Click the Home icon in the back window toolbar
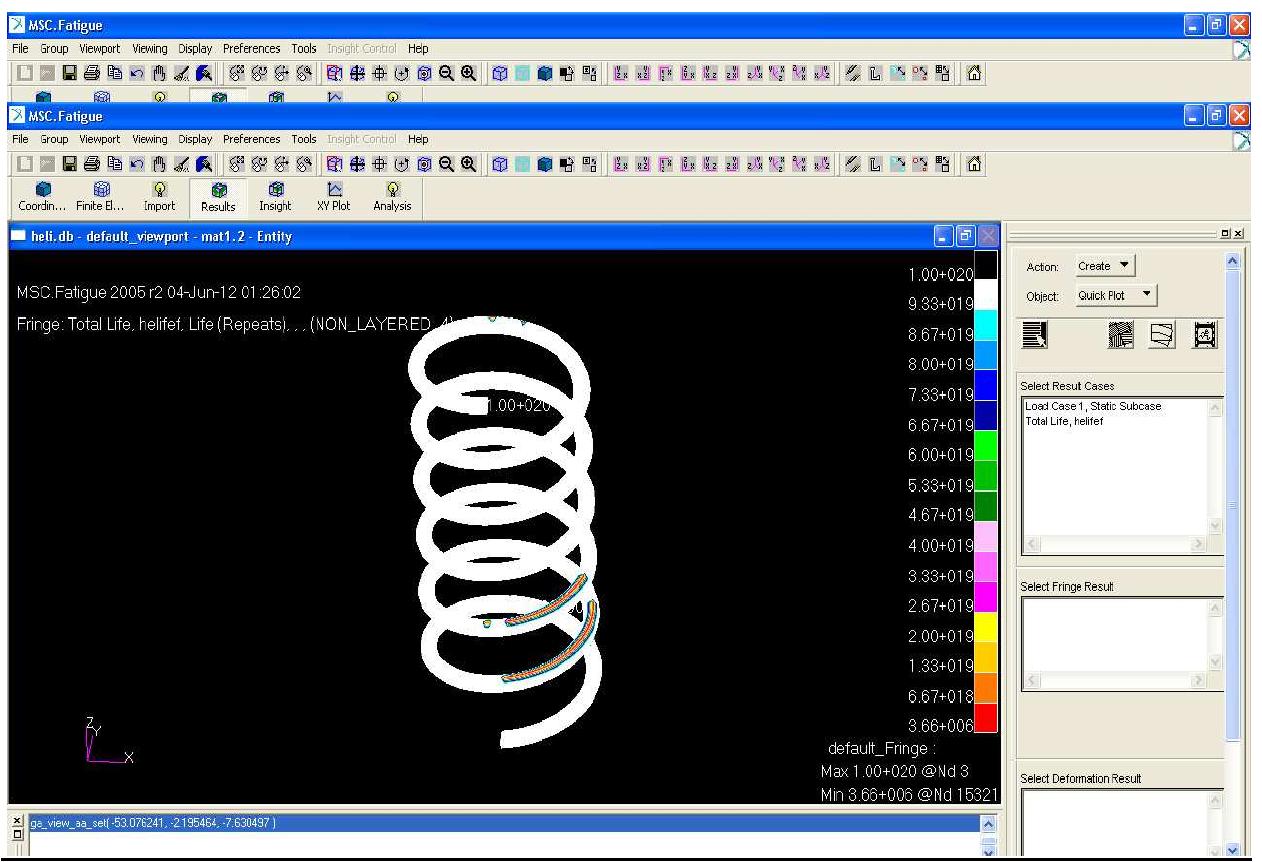The height and width of the screenshot is (862, 1262). tap(974, 73)
